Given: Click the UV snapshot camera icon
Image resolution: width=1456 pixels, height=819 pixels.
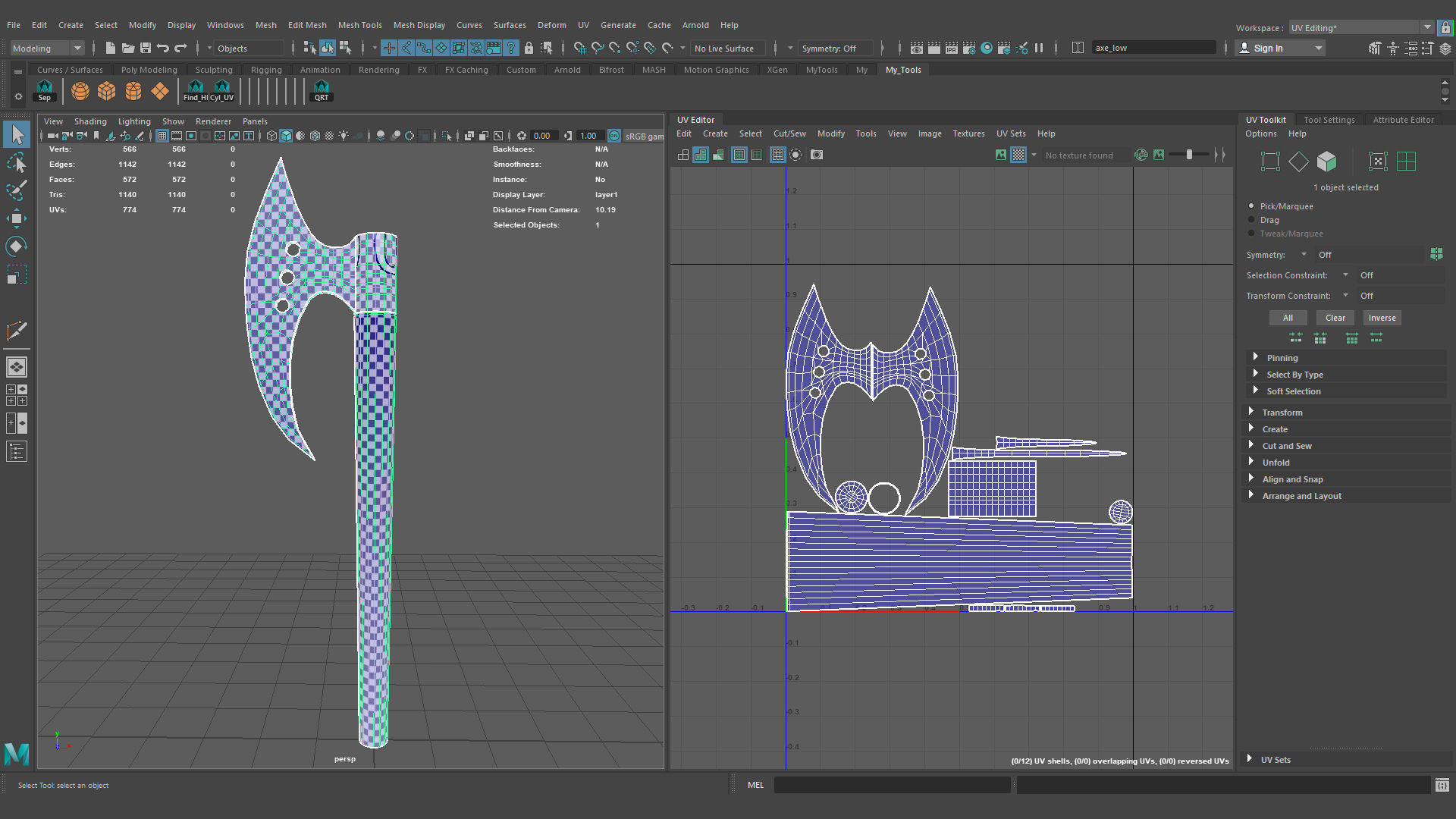Looking at the screenshot, I should click(817, 155).
